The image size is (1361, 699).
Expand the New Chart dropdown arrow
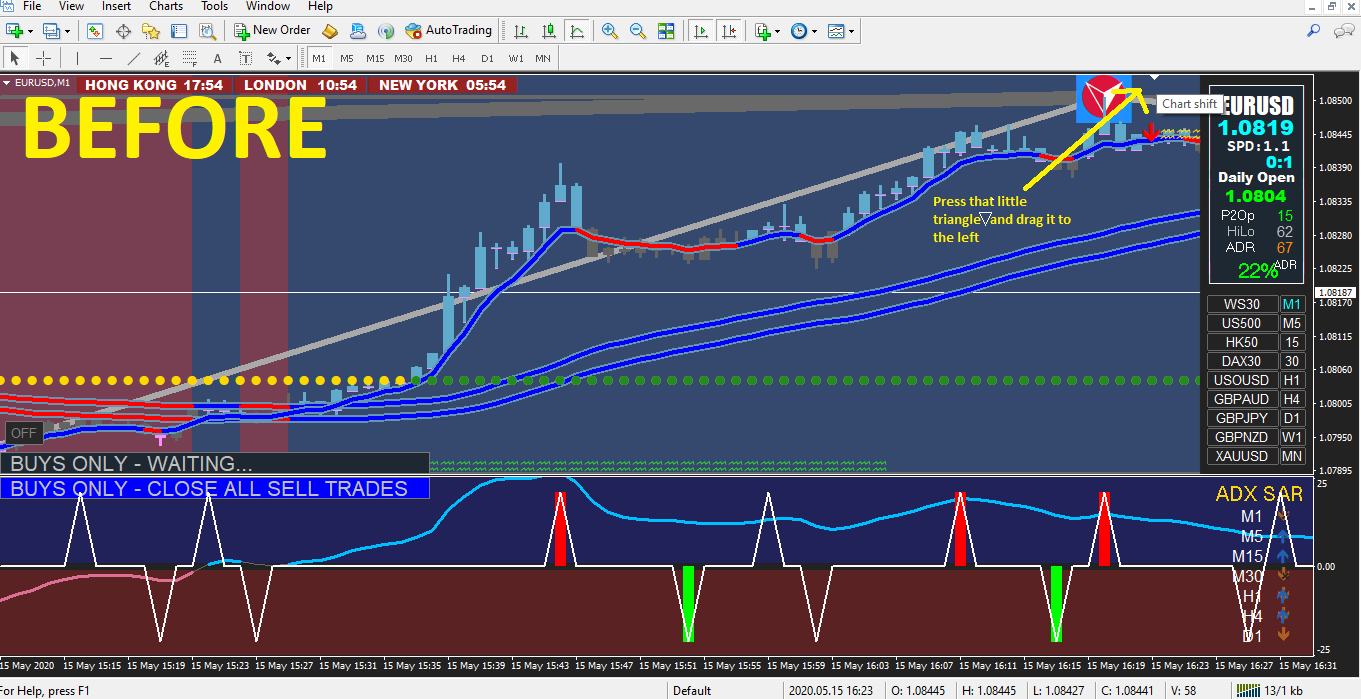click(30, 31)
